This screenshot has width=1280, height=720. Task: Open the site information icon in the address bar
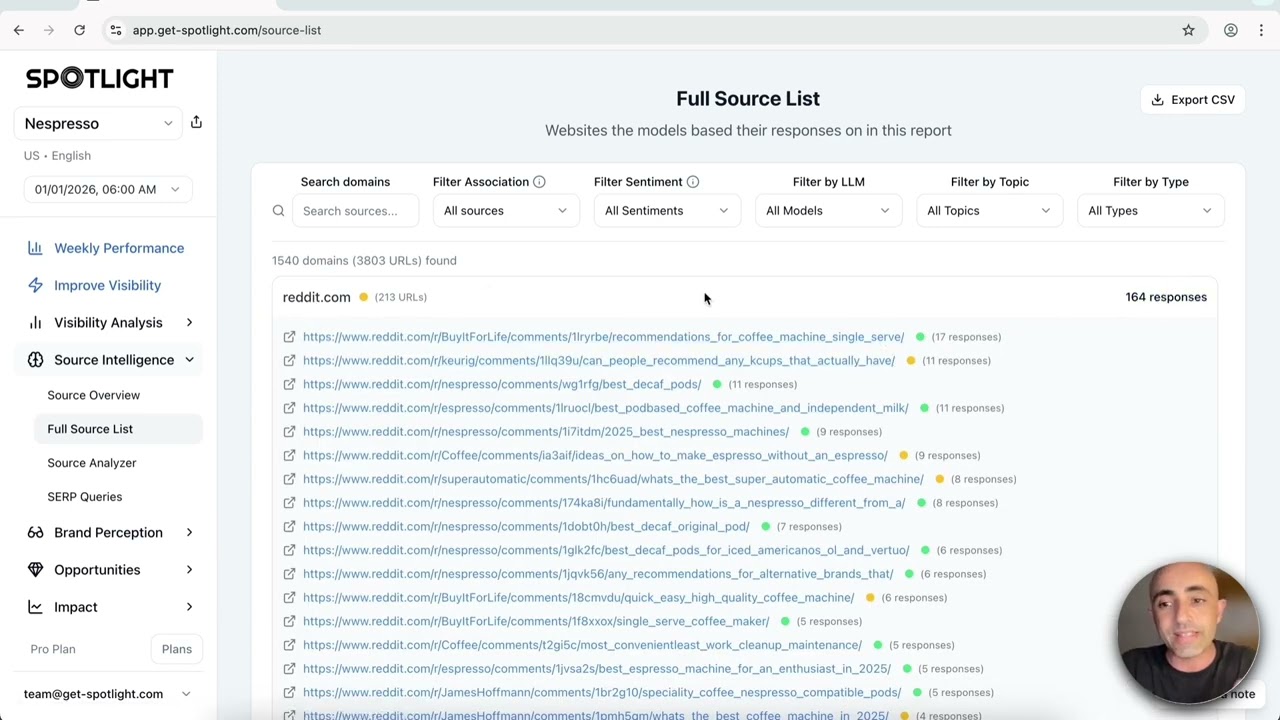116,30
